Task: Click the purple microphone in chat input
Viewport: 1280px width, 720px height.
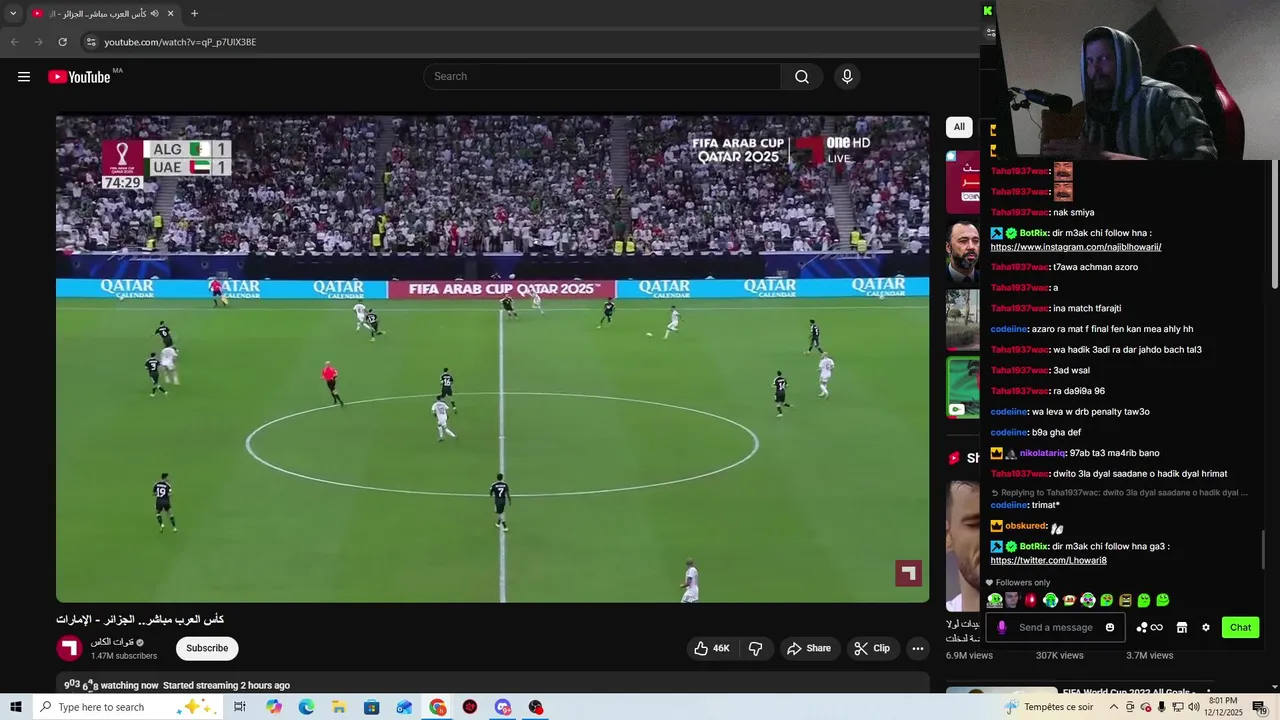Action: pos(1002,627)
